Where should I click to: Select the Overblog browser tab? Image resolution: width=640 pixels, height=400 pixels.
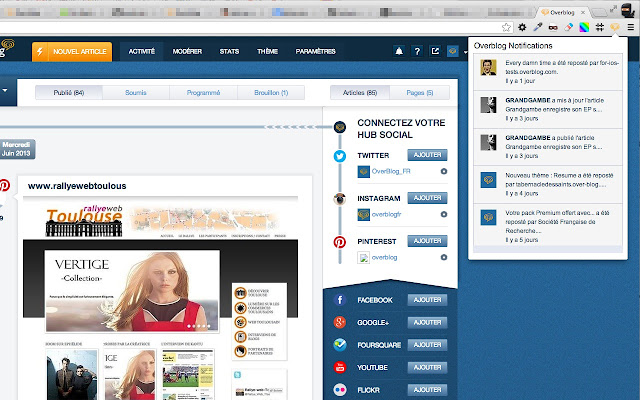point(563,13)
